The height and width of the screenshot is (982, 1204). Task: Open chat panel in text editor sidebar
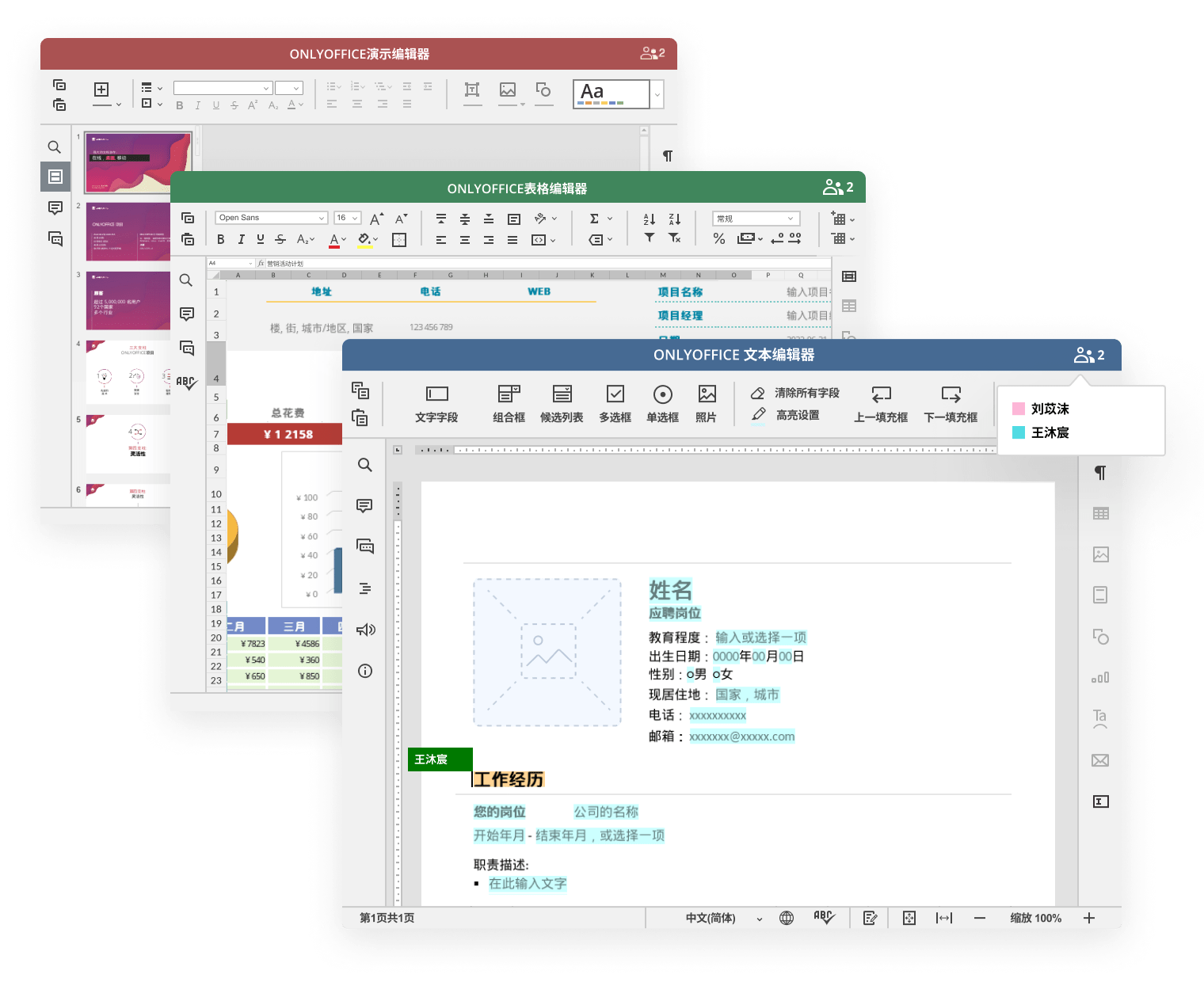pos(365,546)
